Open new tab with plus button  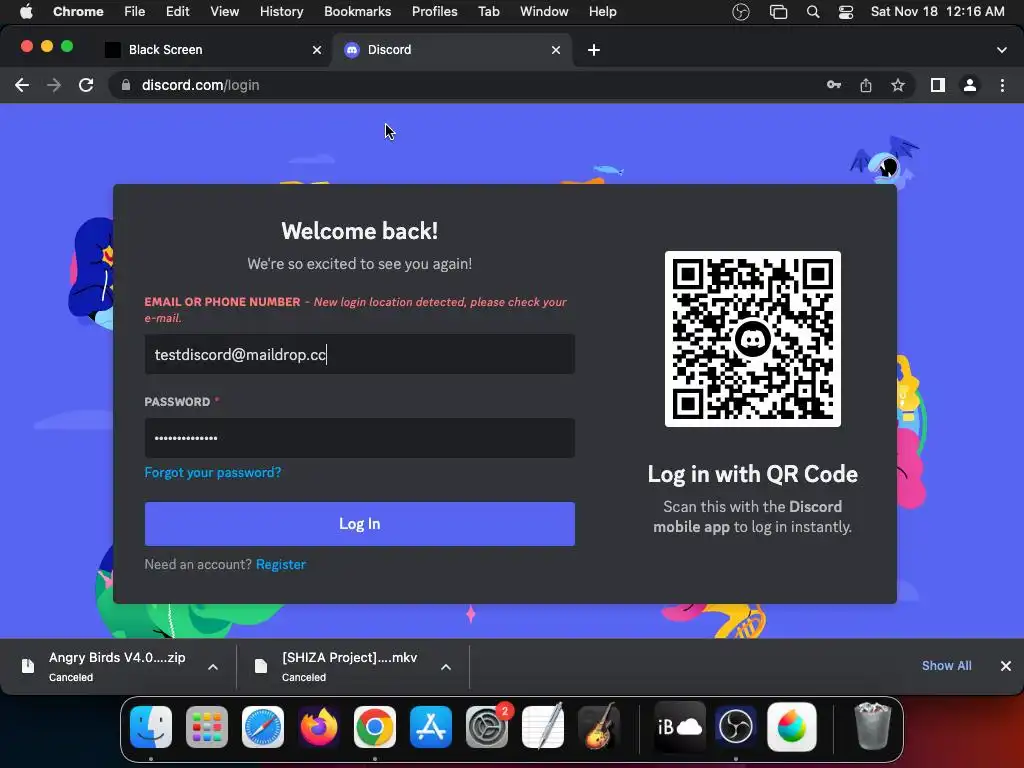point(594,50)
